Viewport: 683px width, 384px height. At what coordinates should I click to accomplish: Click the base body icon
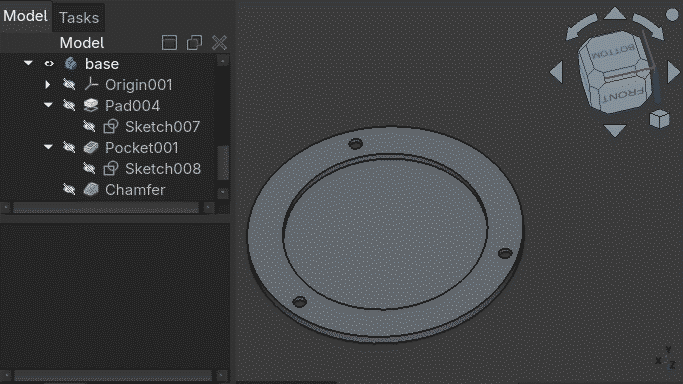click(71, 64)
